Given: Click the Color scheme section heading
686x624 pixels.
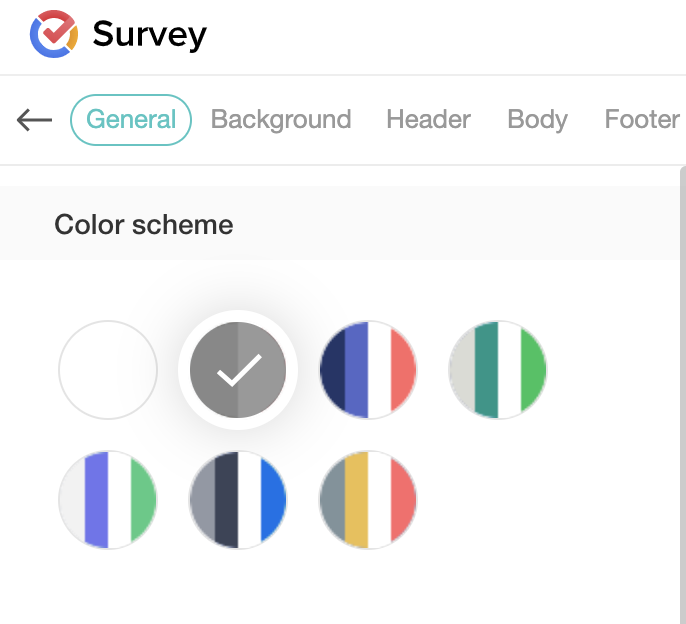Looking at the screenshot, I should click(144, 224).
